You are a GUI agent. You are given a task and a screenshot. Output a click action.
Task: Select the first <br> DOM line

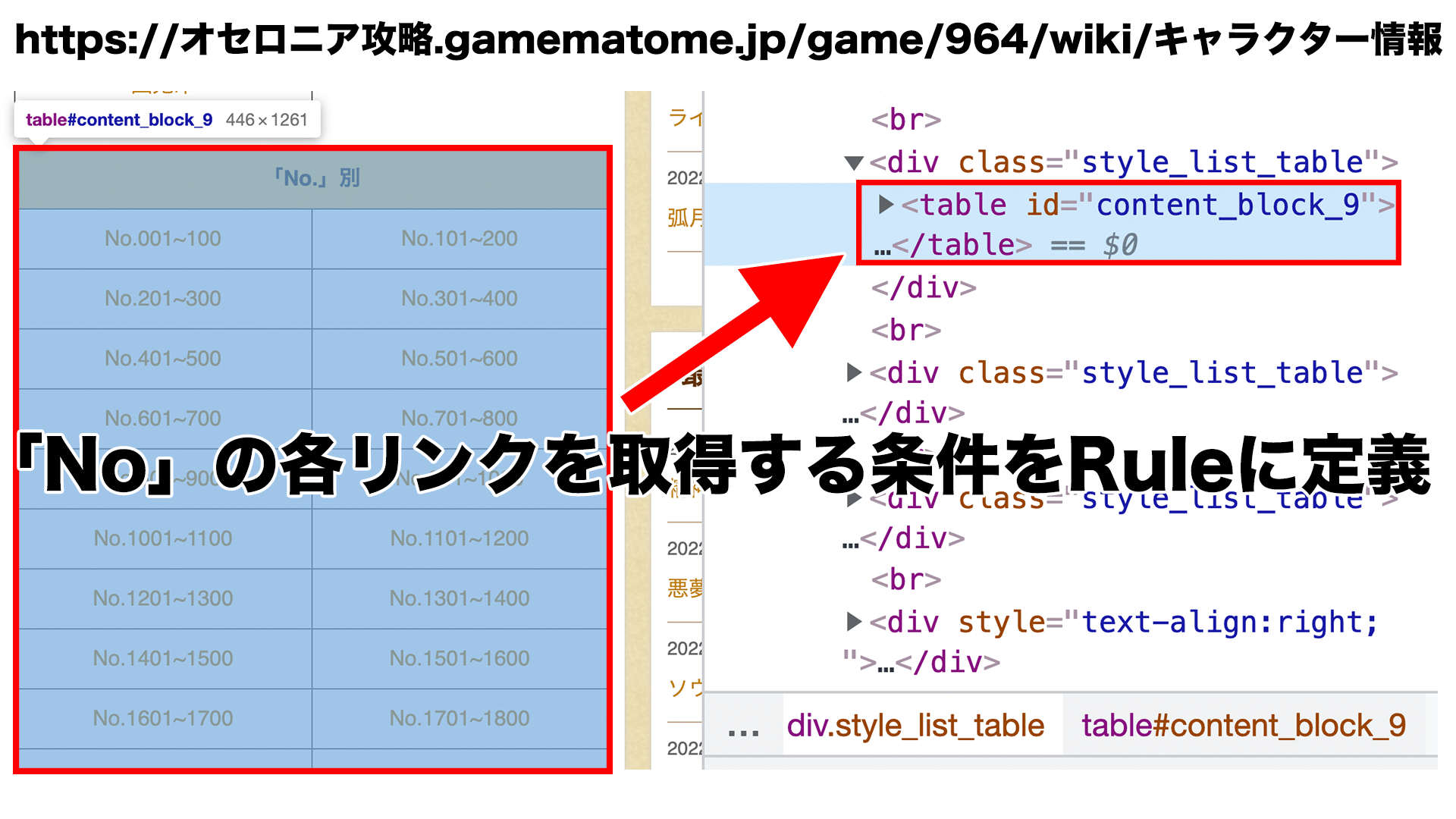click(906, 120)
